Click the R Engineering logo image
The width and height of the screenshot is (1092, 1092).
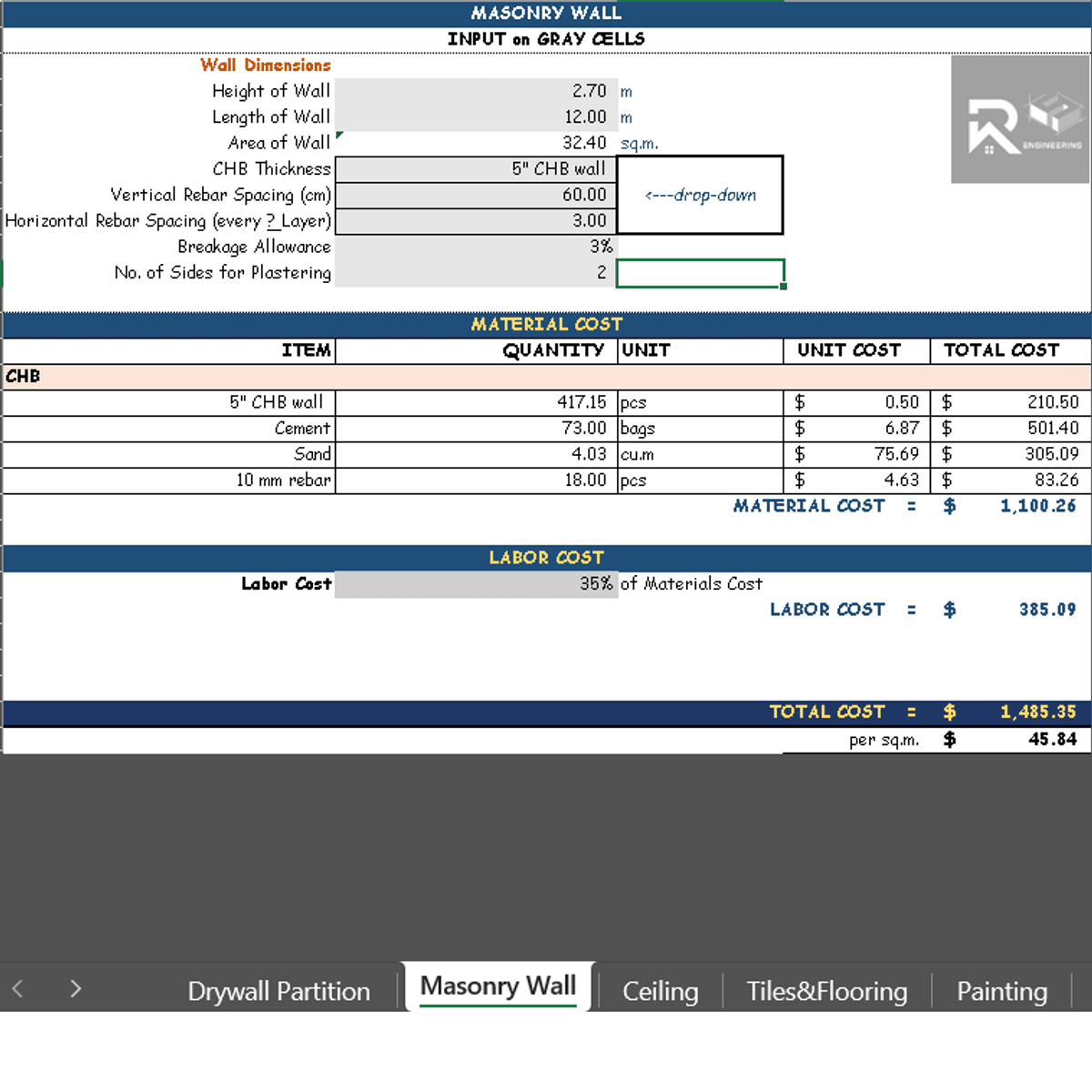1020,119
